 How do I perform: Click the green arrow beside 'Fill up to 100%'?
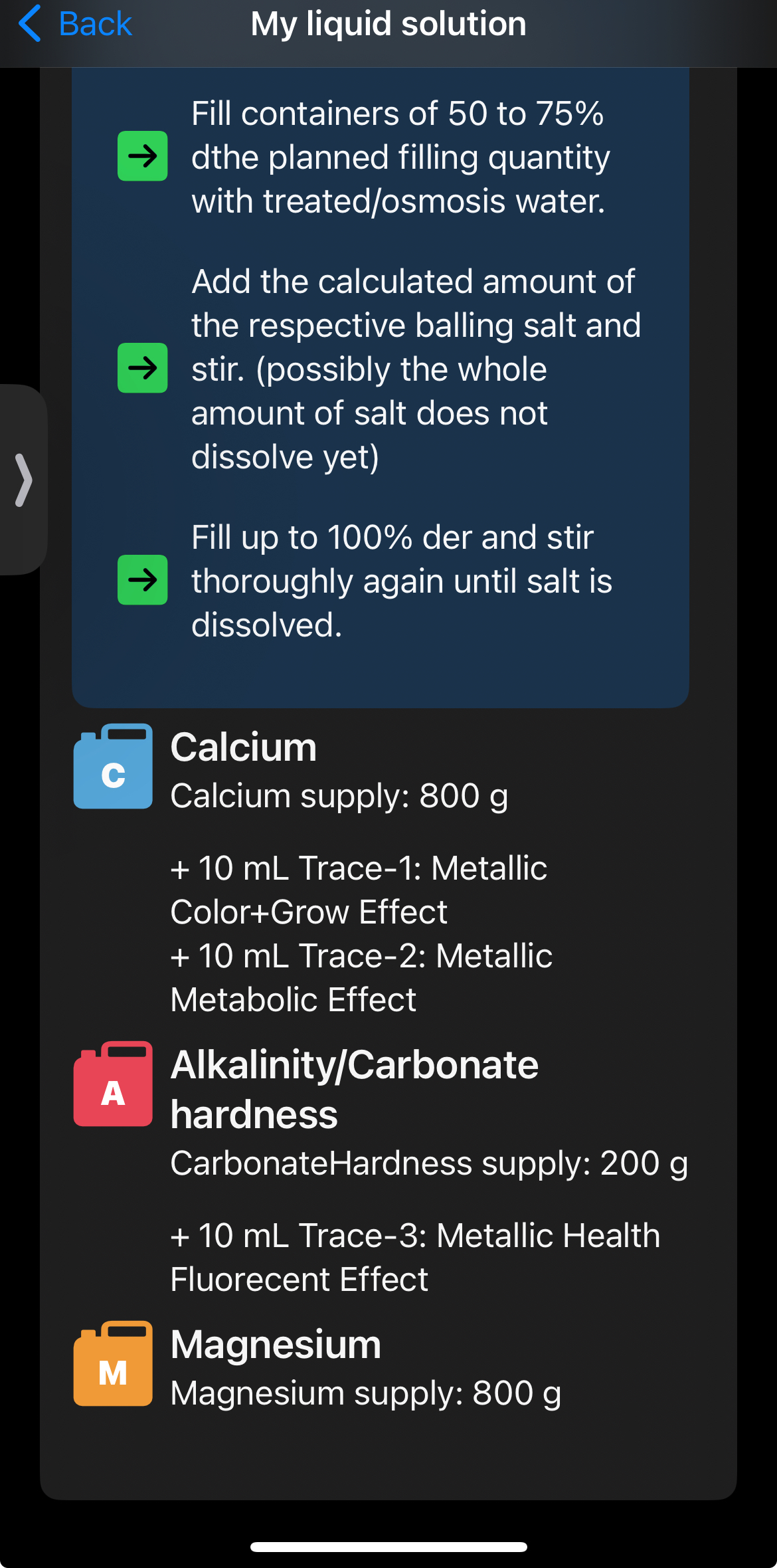tap(142, 580)
